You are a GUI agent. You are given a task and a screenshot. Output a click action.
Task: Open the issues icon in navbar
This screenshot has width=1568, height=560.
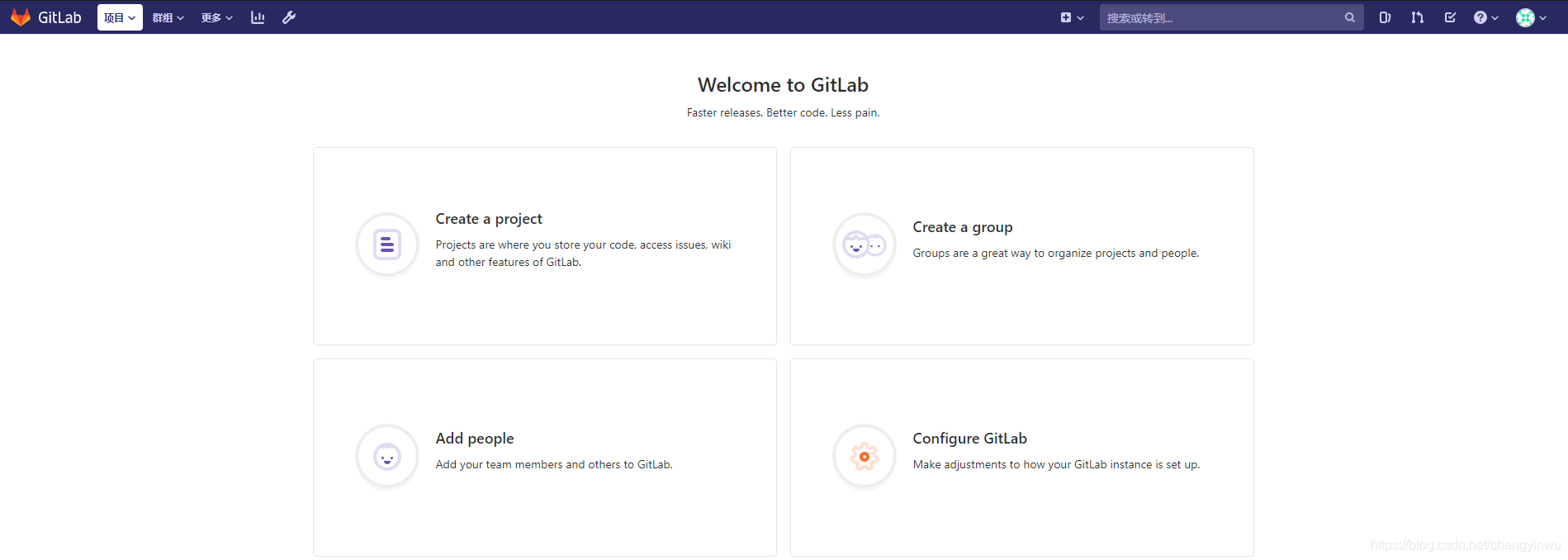click(1385, 17)
